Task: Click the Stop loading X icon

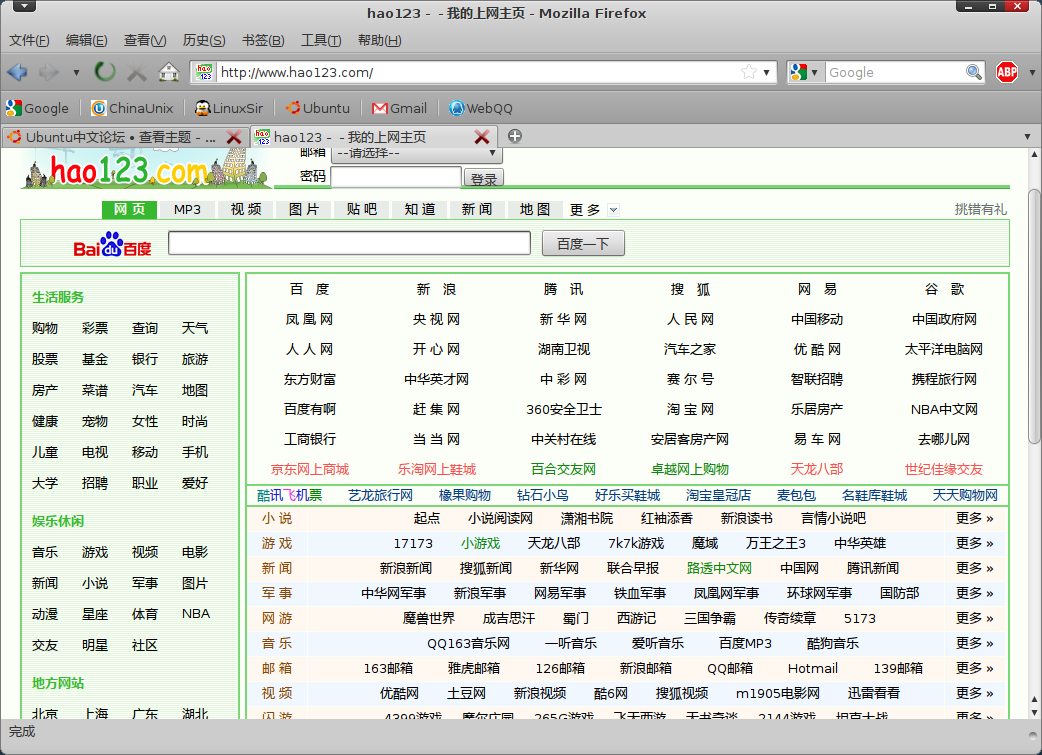Action: 136,72
